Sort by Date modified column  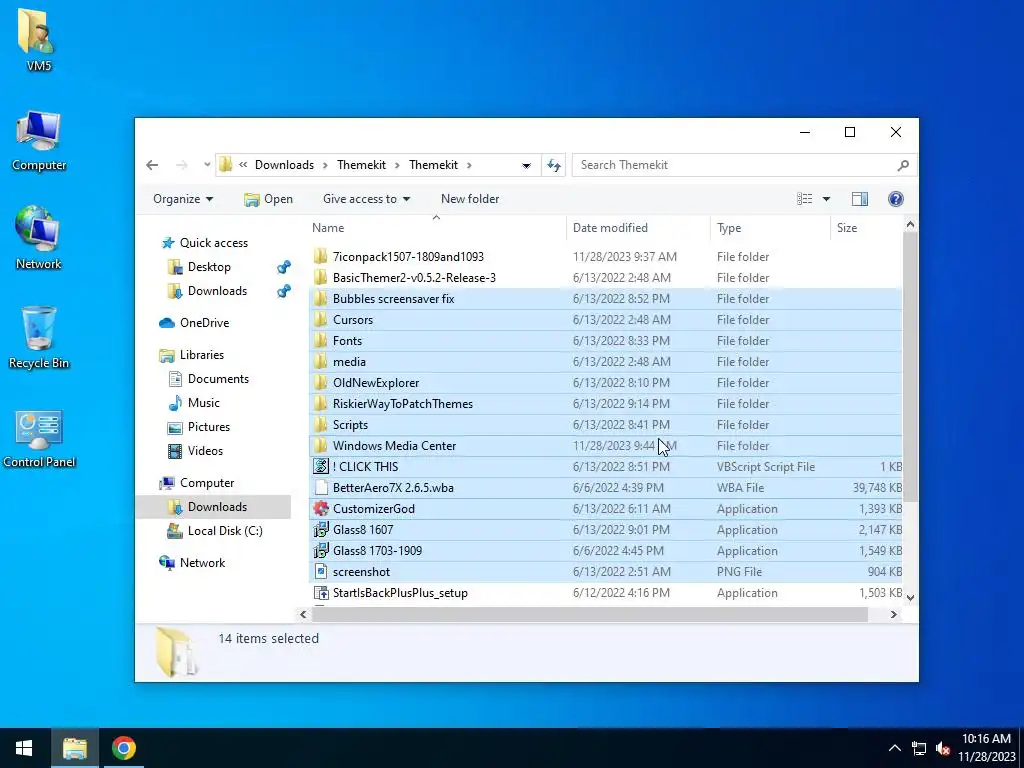[x=638, y=228]
